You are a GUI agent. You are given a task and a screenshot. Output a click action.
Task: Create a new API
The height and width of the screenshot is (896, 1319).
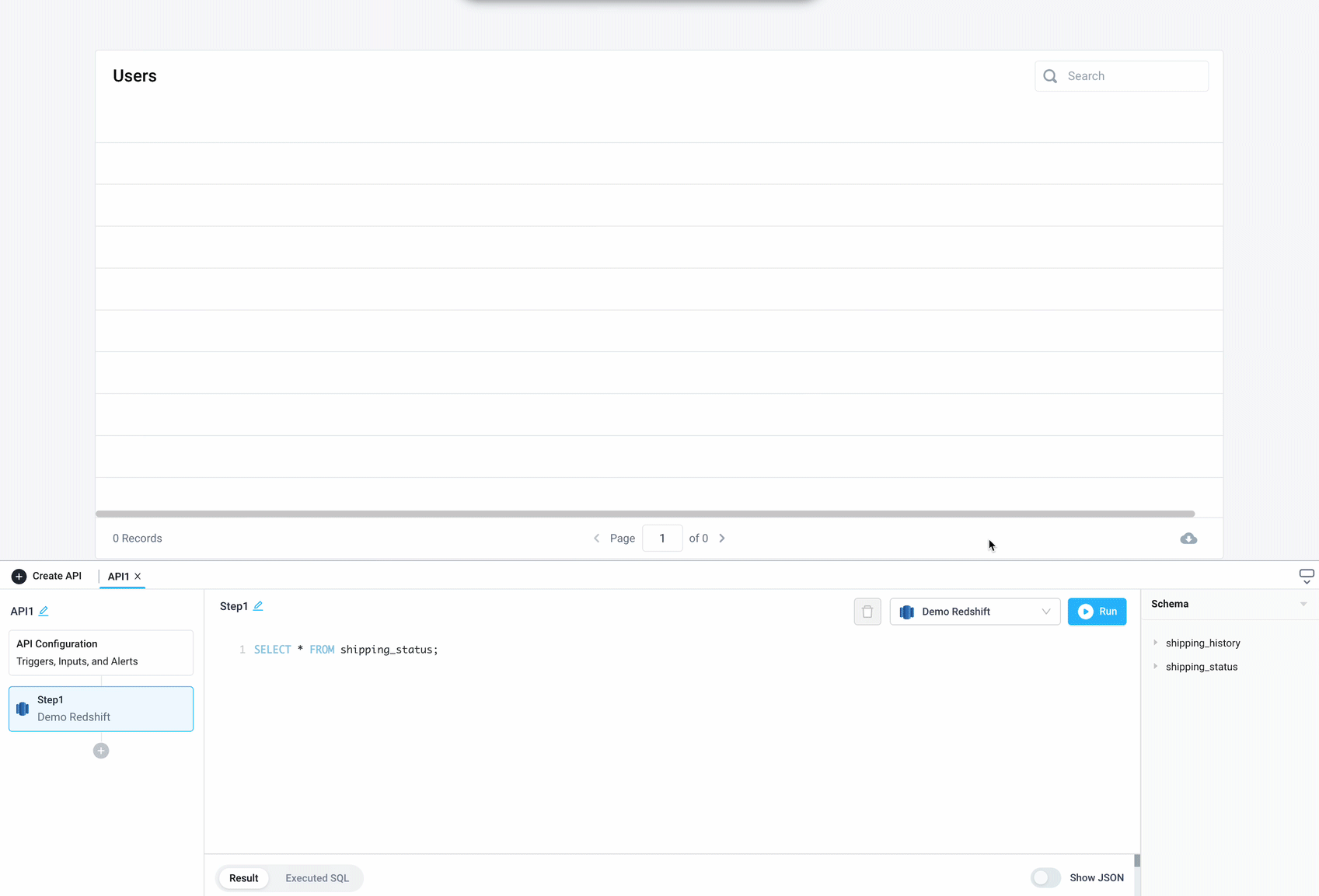point(47,576)
